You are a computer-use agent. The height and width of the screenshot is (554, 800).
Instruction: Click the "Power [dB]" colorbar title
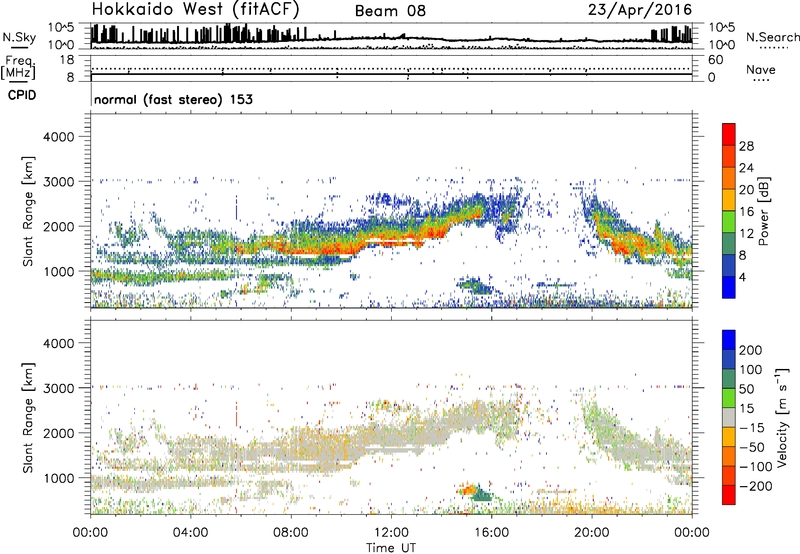(763, 211)
